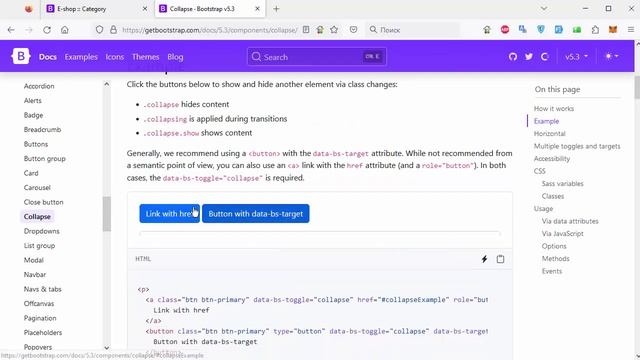The height and width of the screenshot is (360, 640).
Task: Jump to Methods section
Action: point(555,258)
